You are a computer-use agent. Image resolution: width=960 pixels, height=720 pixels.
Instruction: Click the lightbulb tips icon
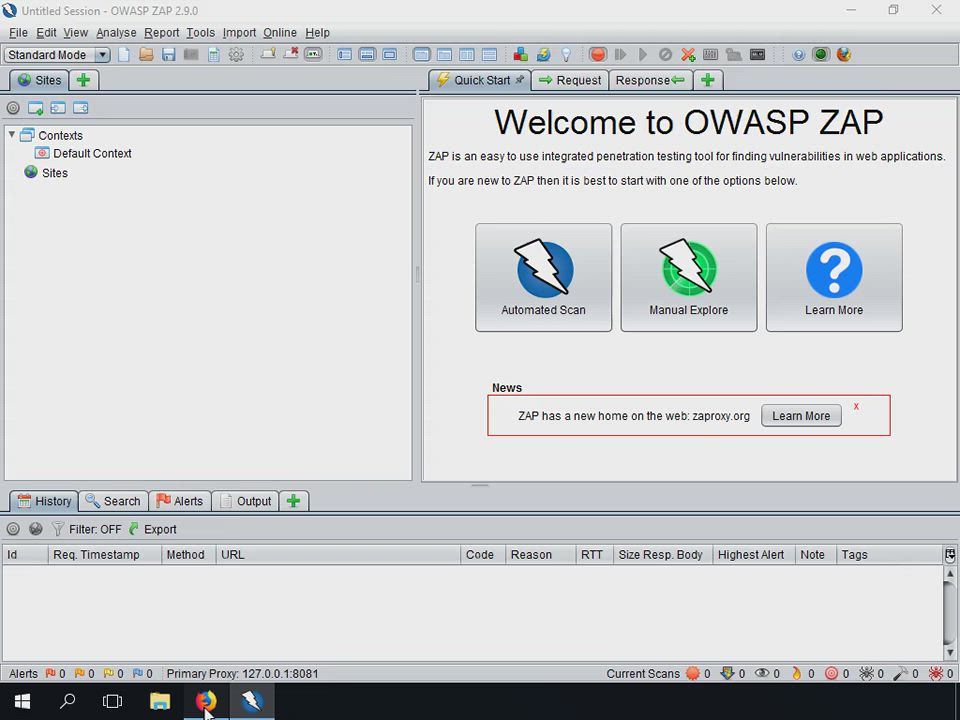(x=566, y=54)
